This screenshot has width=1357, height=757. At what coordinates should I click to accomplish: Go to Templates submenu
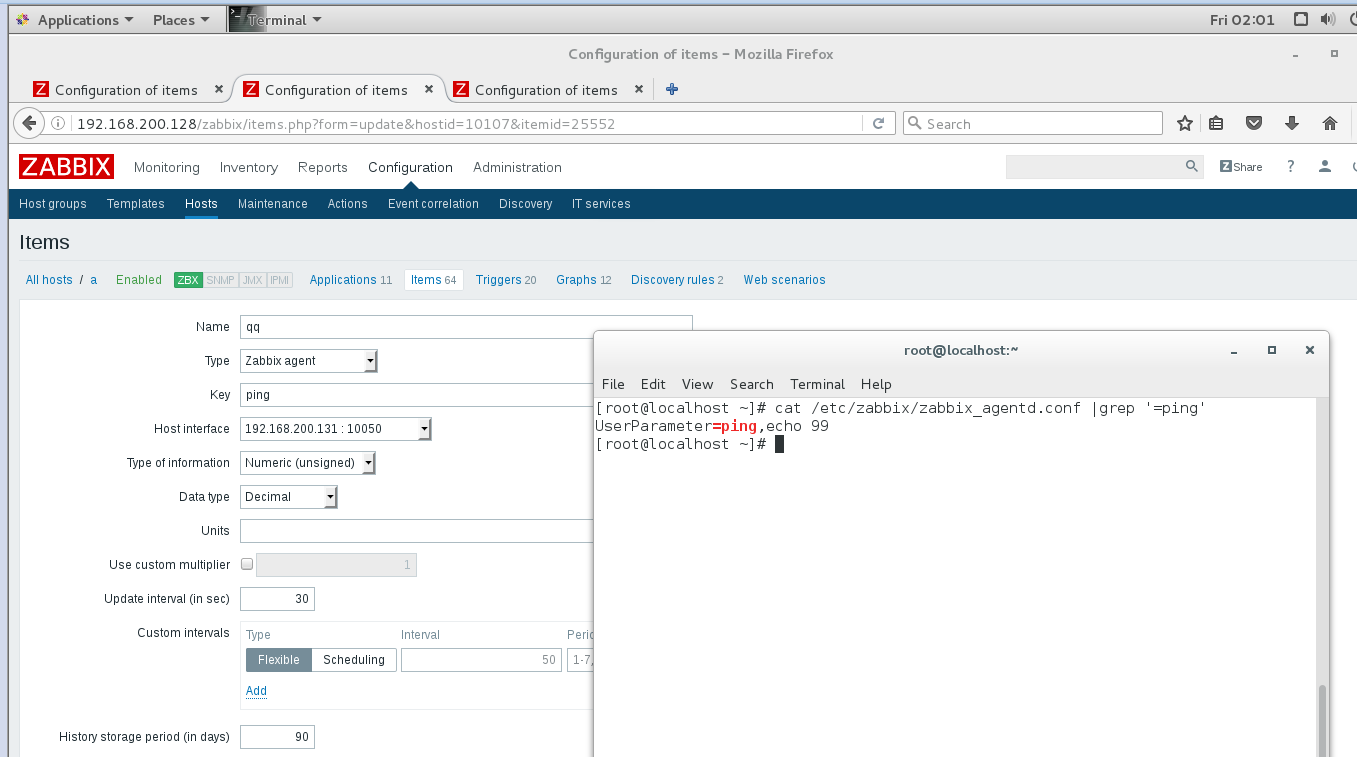pos(136,204)
